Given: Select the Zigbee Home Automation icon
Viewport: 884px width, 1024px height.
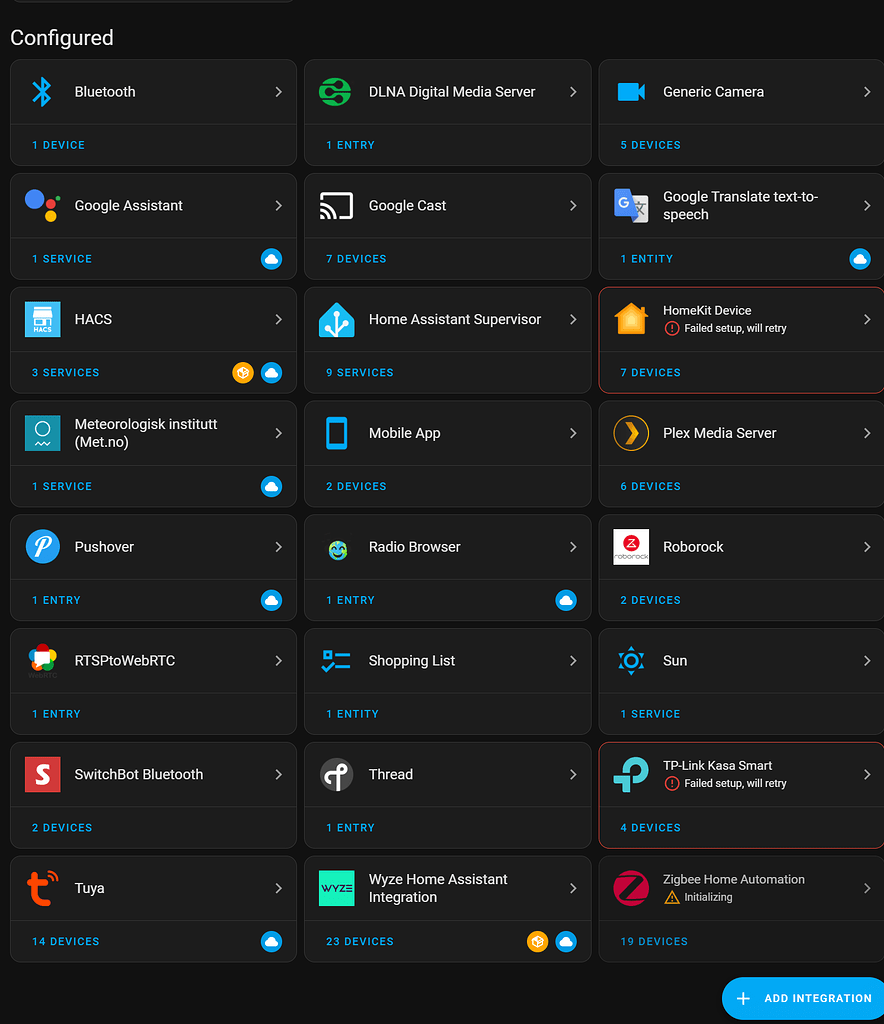Looking at the screenshot, I should coord(630,888).
